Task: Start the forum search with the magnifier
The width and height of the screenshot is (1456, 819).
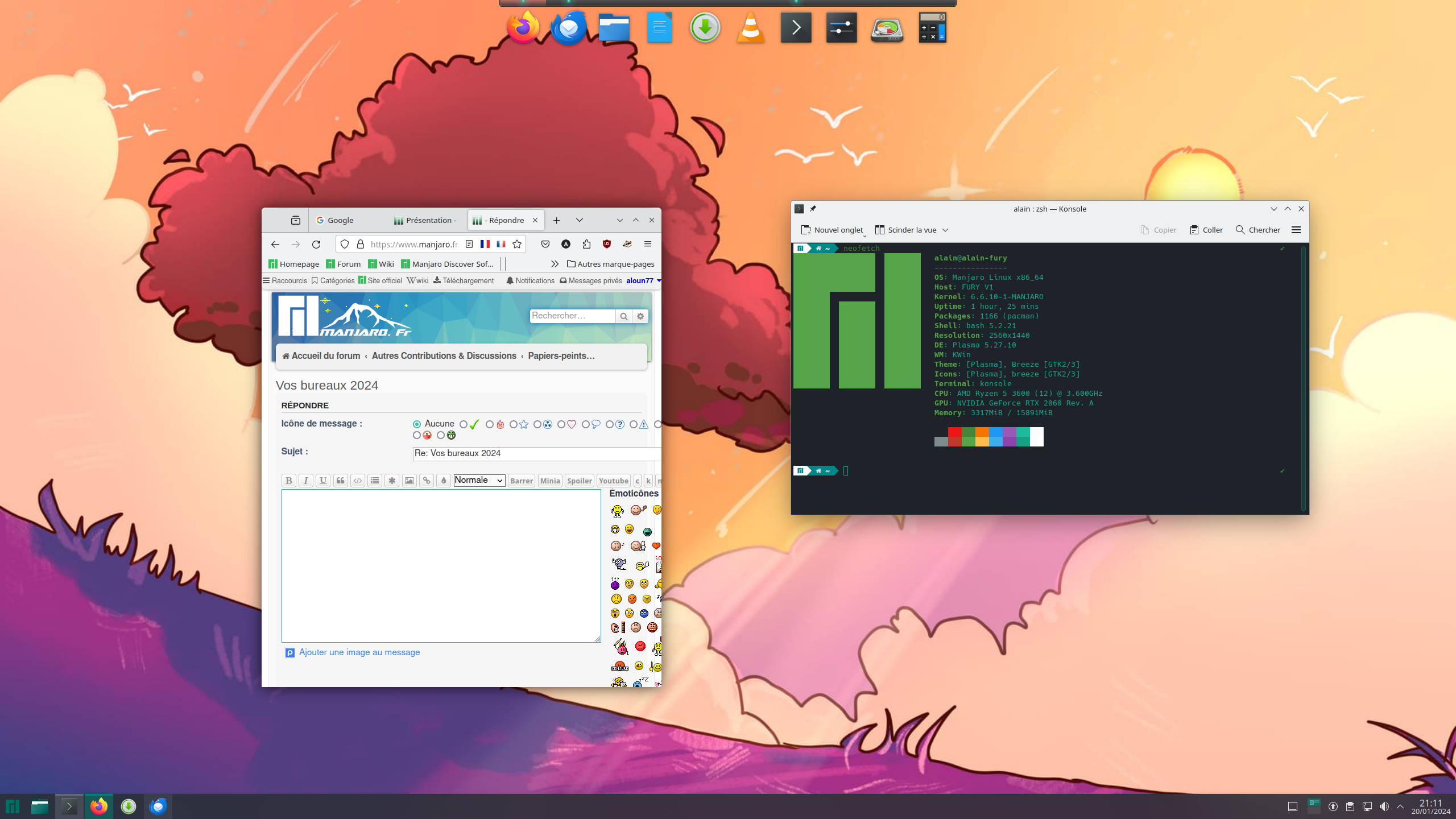Action: [x=624, y=316]
